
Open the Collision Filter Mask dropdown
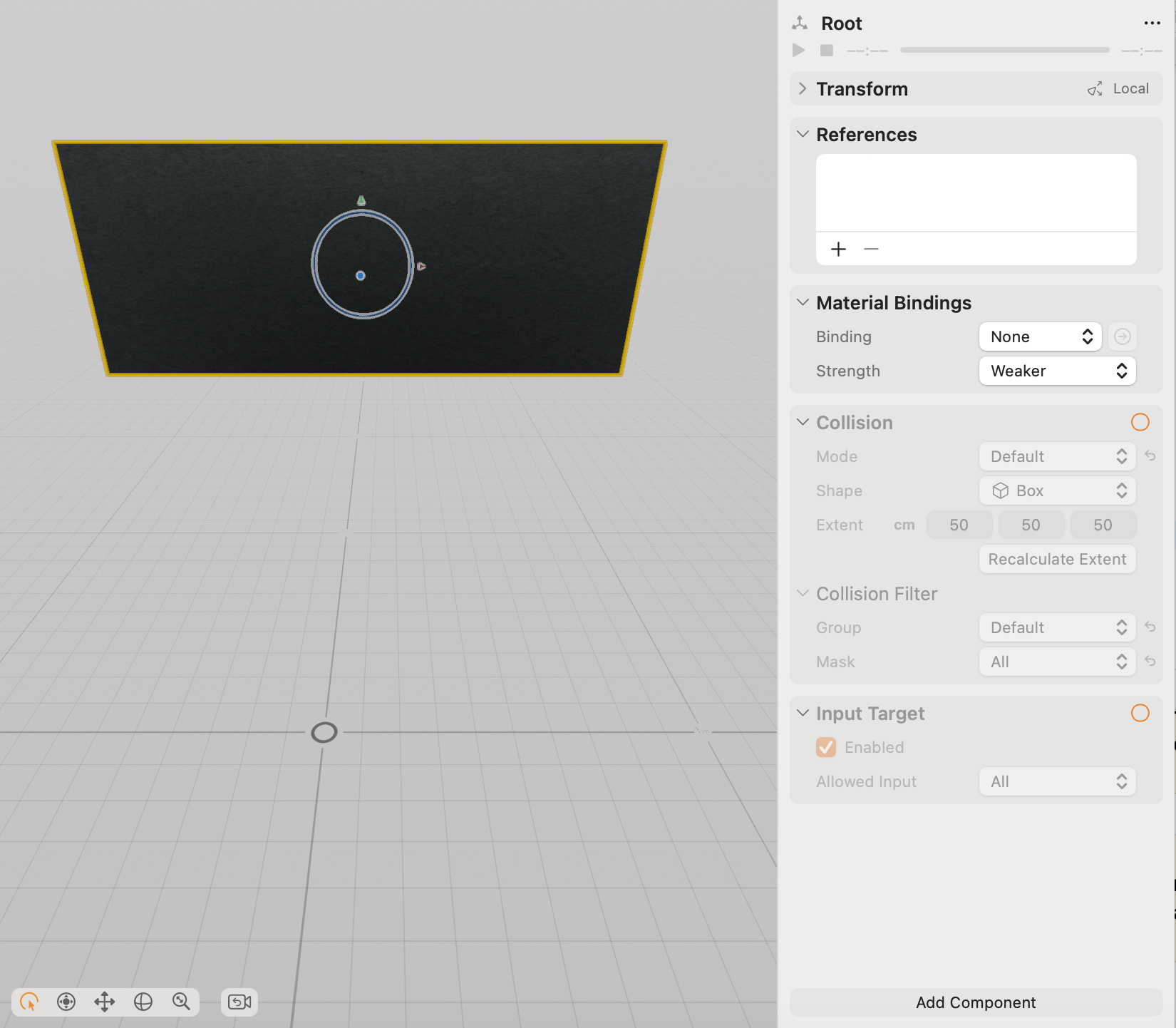[x=1057, y=662]
